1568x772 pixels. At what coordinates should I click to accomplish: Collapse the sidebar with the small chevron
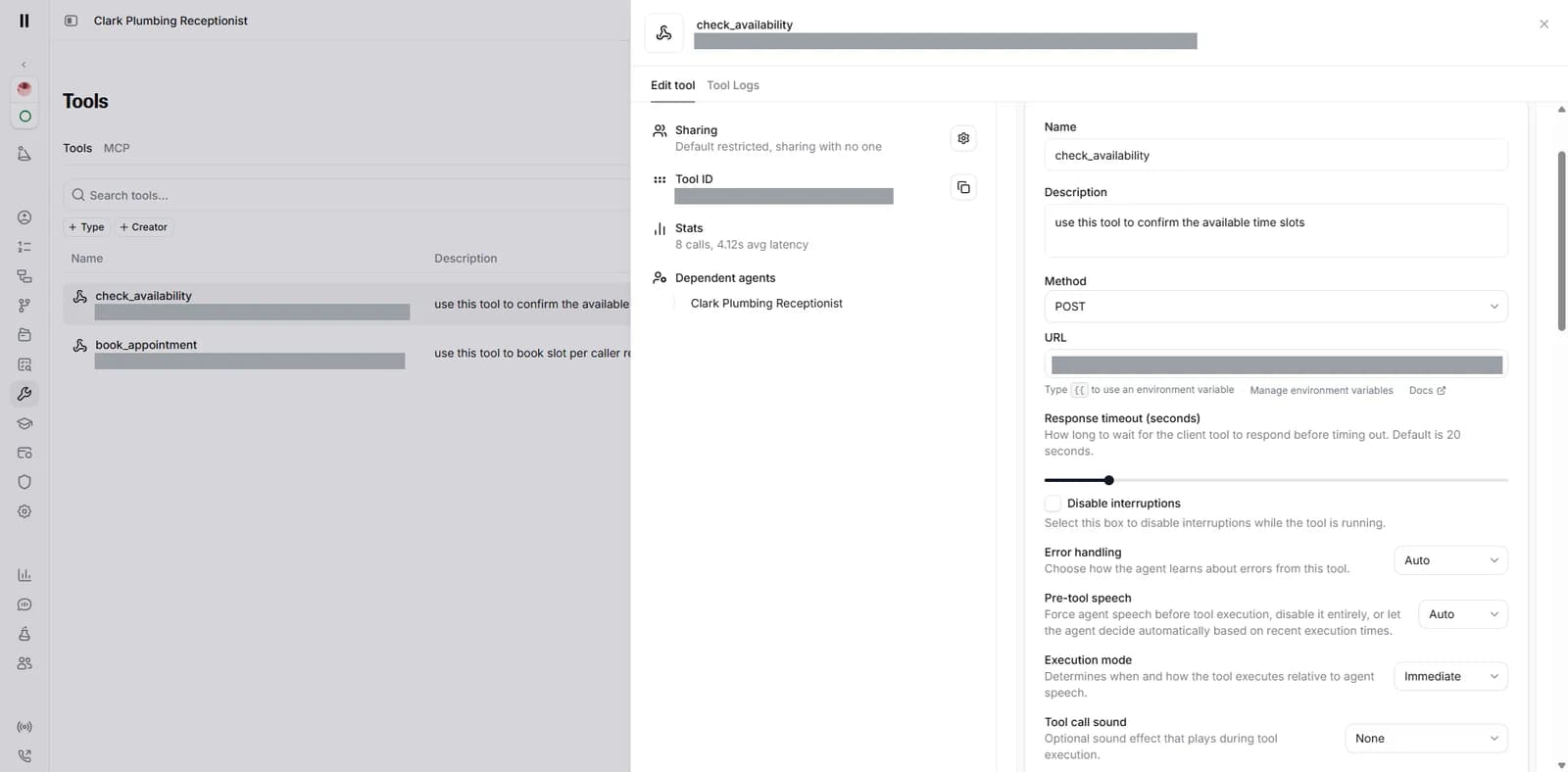24,65
